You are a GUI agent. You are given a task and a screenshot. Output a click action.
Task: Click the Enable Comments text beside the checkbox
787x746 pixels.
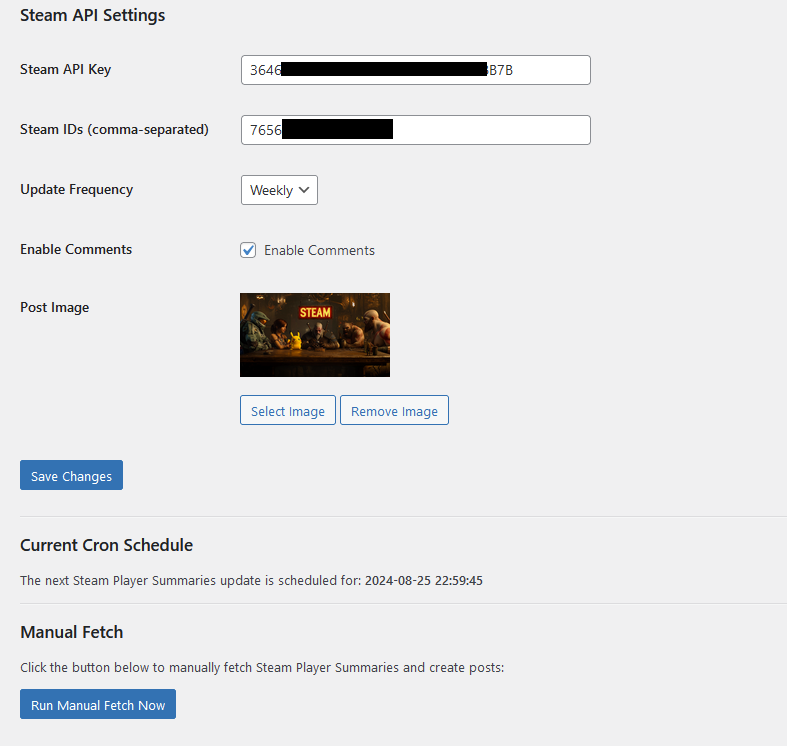(x=319, y=250)
